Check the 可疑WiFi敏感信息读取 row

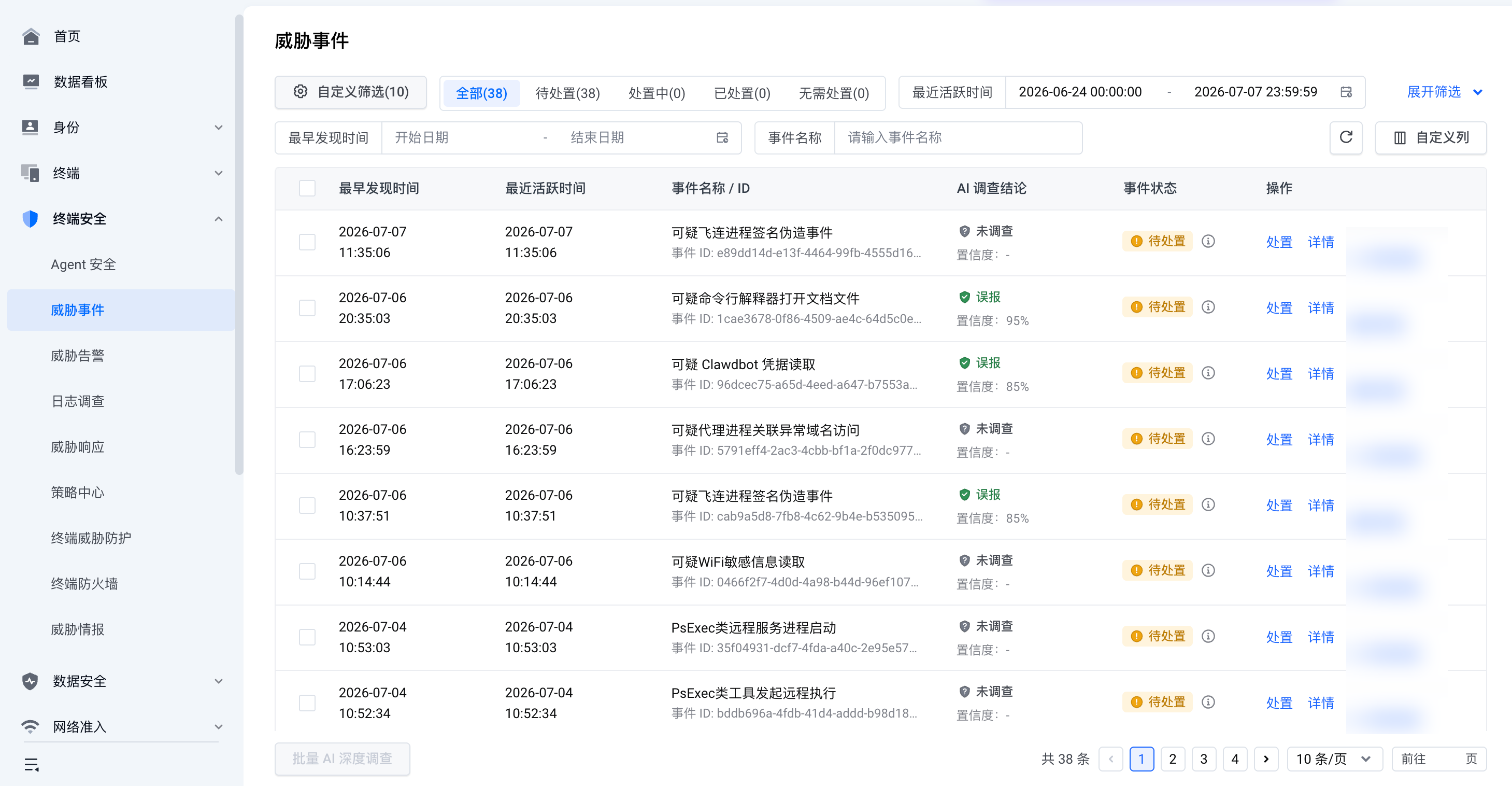coord(307,571)
